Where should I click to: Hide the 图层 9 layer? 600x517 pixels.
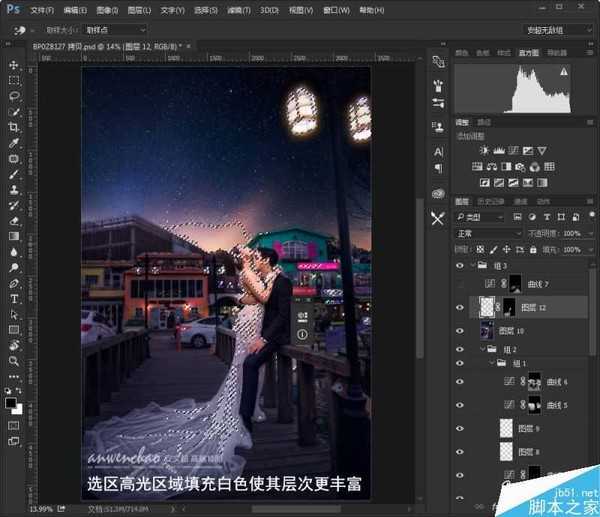460,428
